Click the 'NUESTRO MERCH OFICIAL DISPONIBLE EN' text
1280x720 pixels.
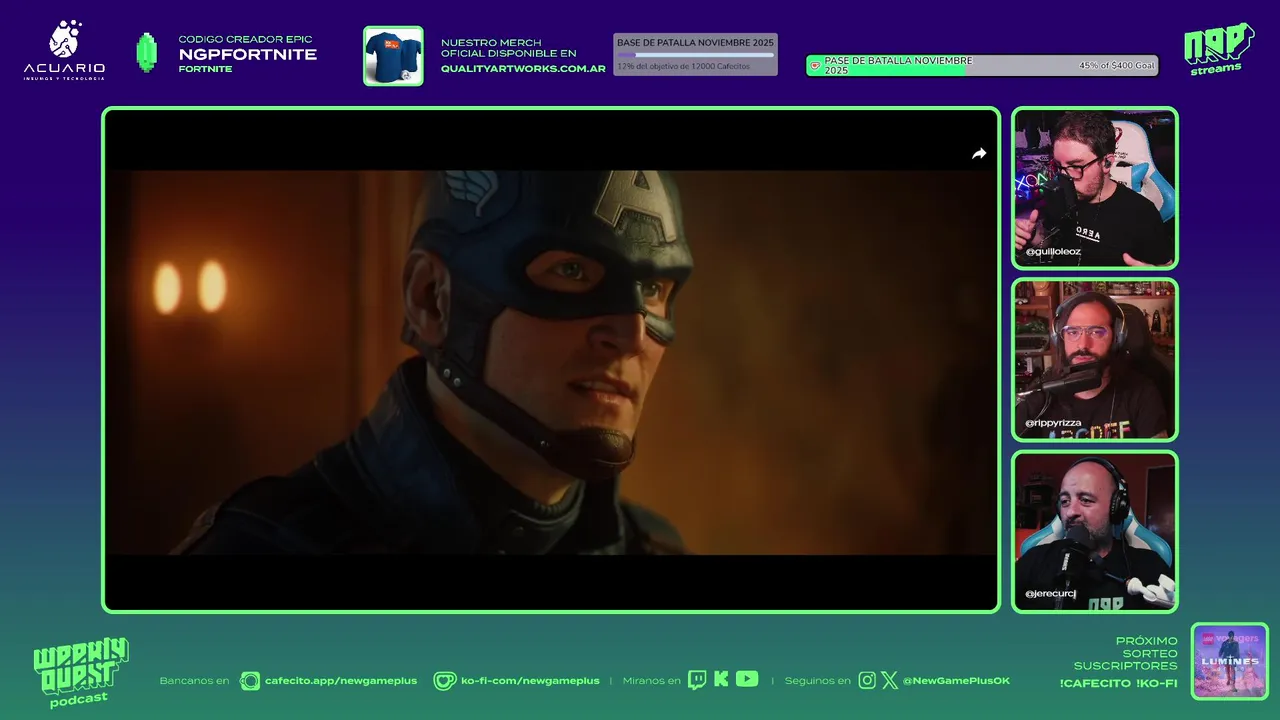coord(508,48)
